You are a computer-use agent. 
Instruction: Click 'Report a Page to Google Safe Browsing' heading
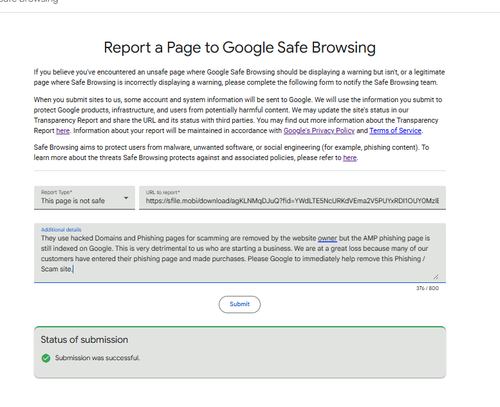tap(240, 48)
